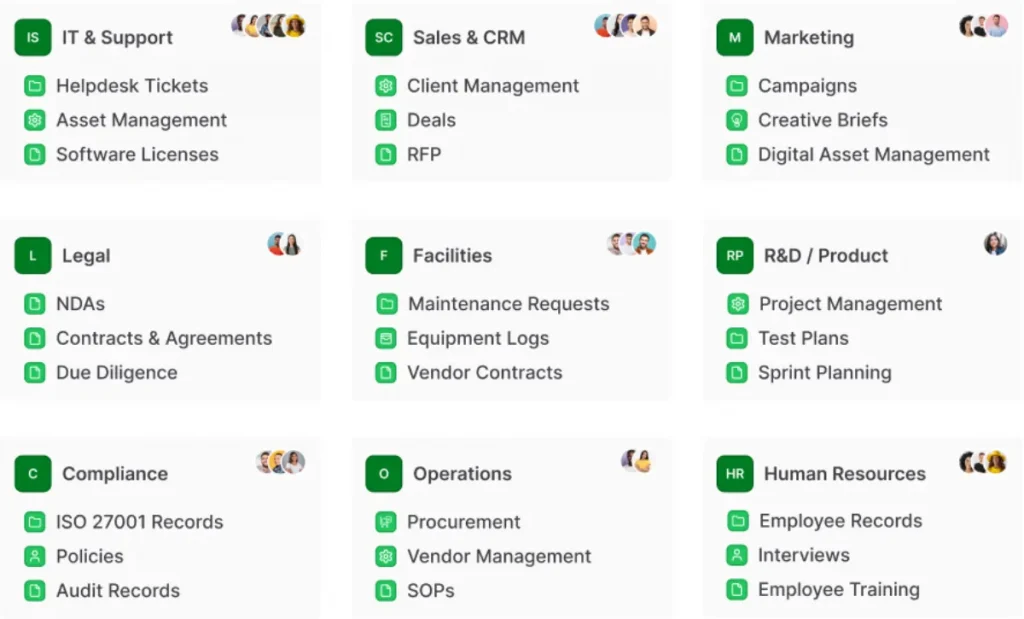The width and height of the screenshot is (1024, 619).
Task: Click the gear icon next to Asset Management
Action: pos(35,120)
